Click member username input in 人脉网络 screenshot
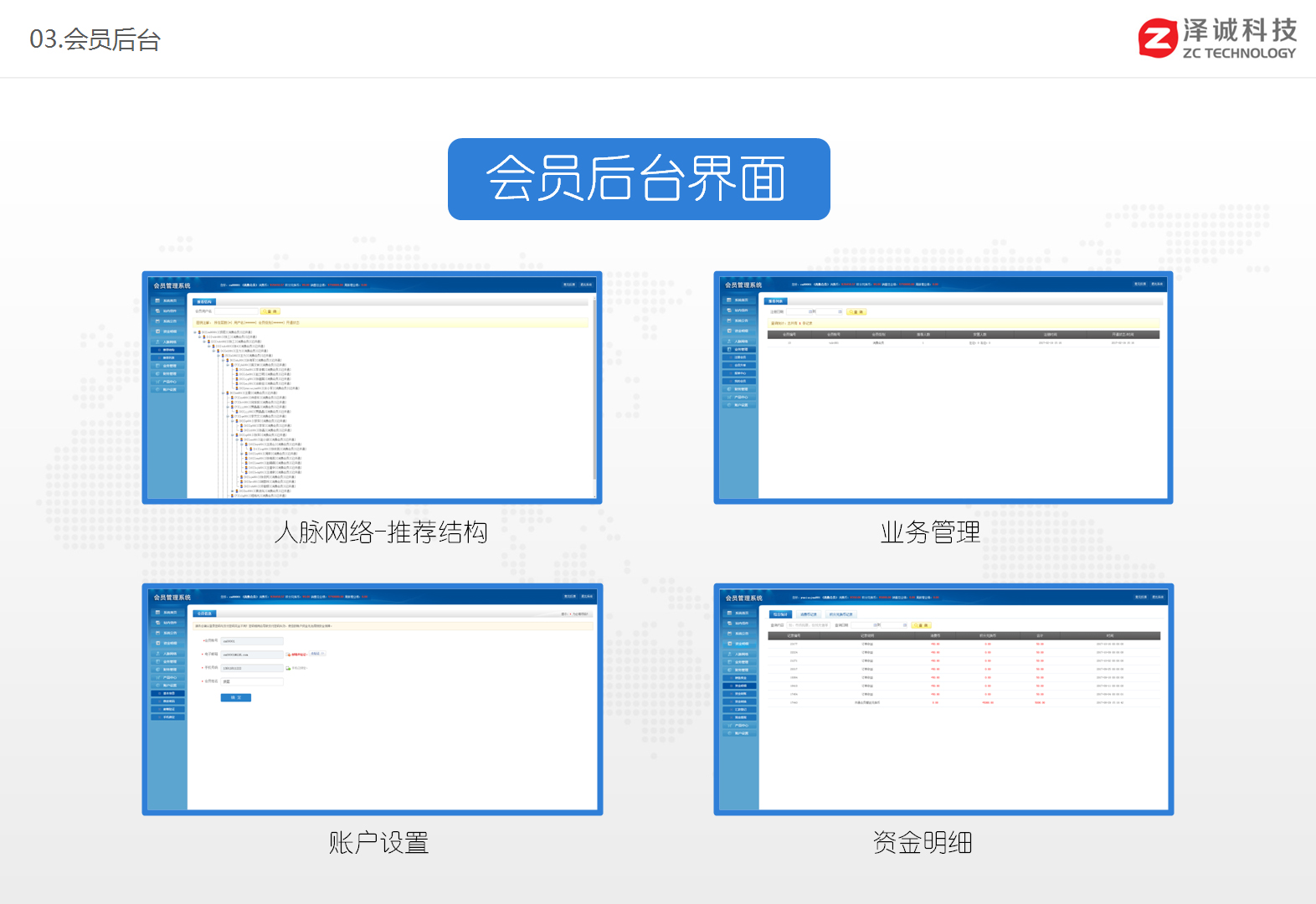 click(235, 311)
